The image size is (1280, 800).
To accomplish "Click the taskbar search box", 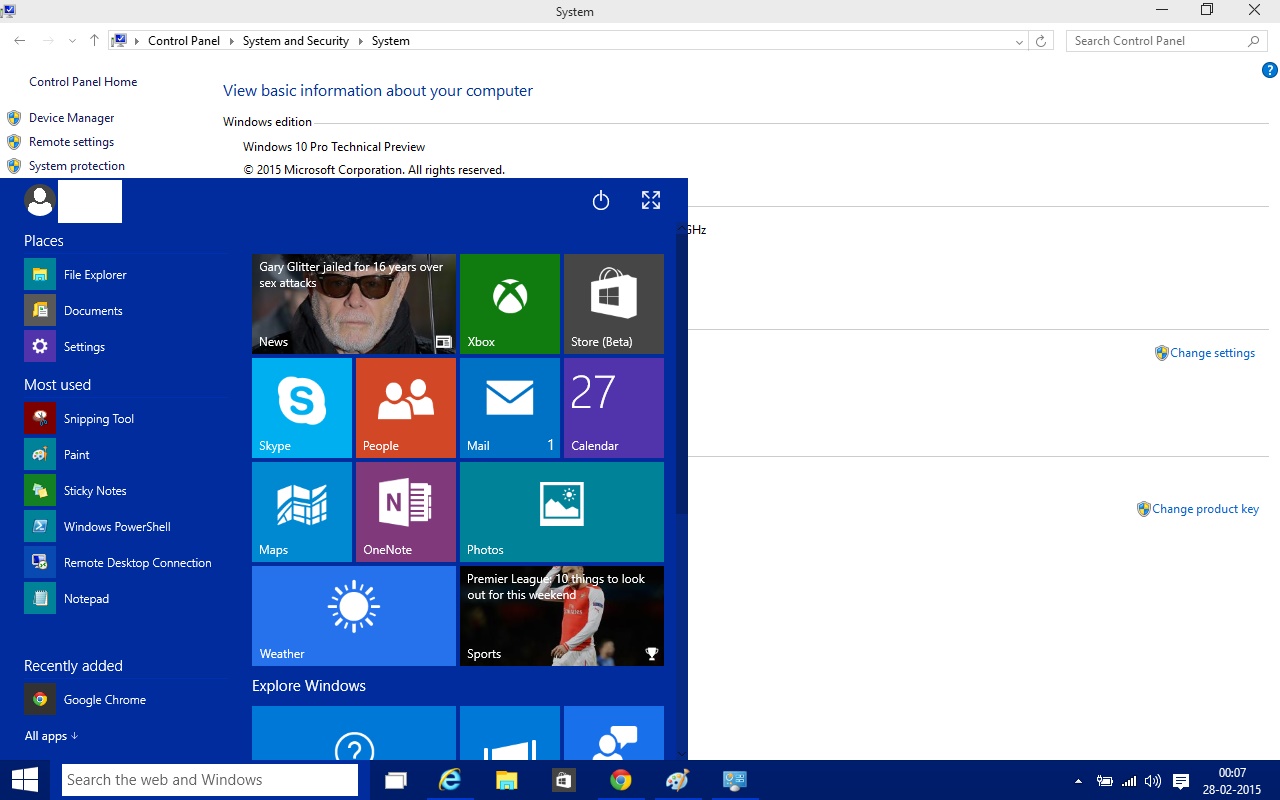I will click(211, 780).
